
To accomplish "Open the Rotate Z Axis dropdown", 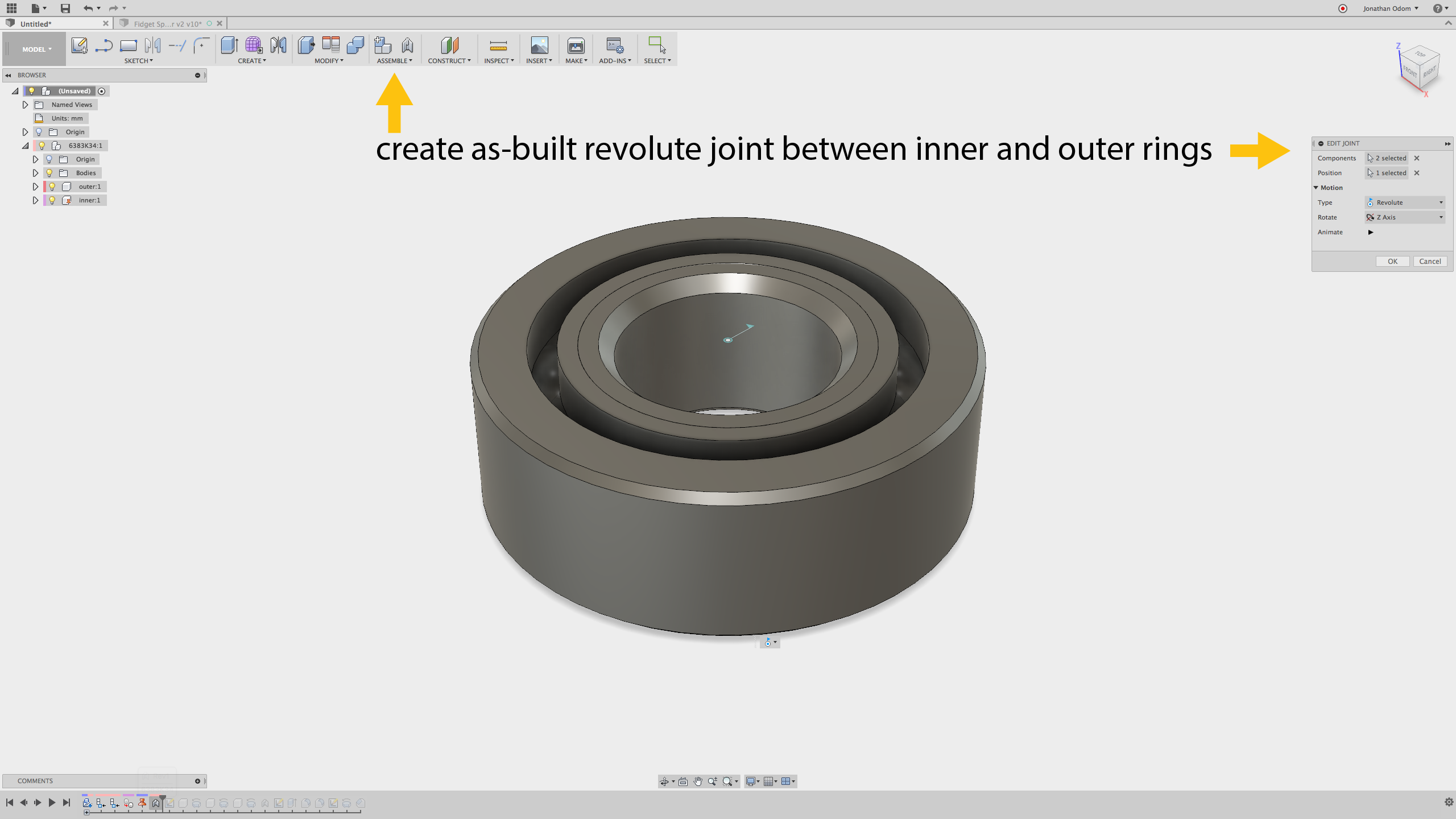I will pyautogui.click(x=1405, y=217).
